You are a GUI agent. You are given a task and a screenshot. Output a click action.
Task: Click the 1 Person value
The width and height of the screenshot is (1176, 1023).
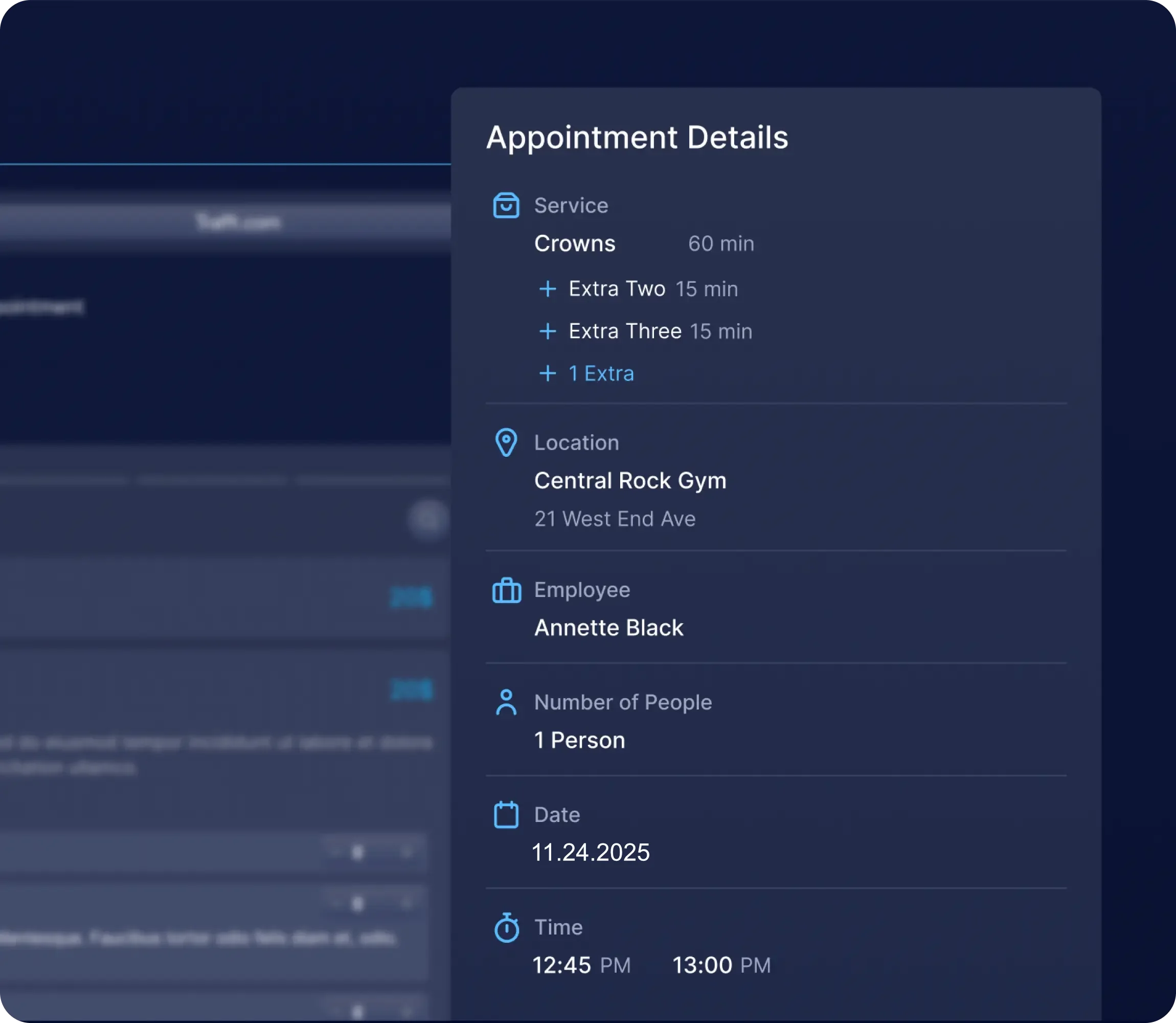(x=579, y=741)
